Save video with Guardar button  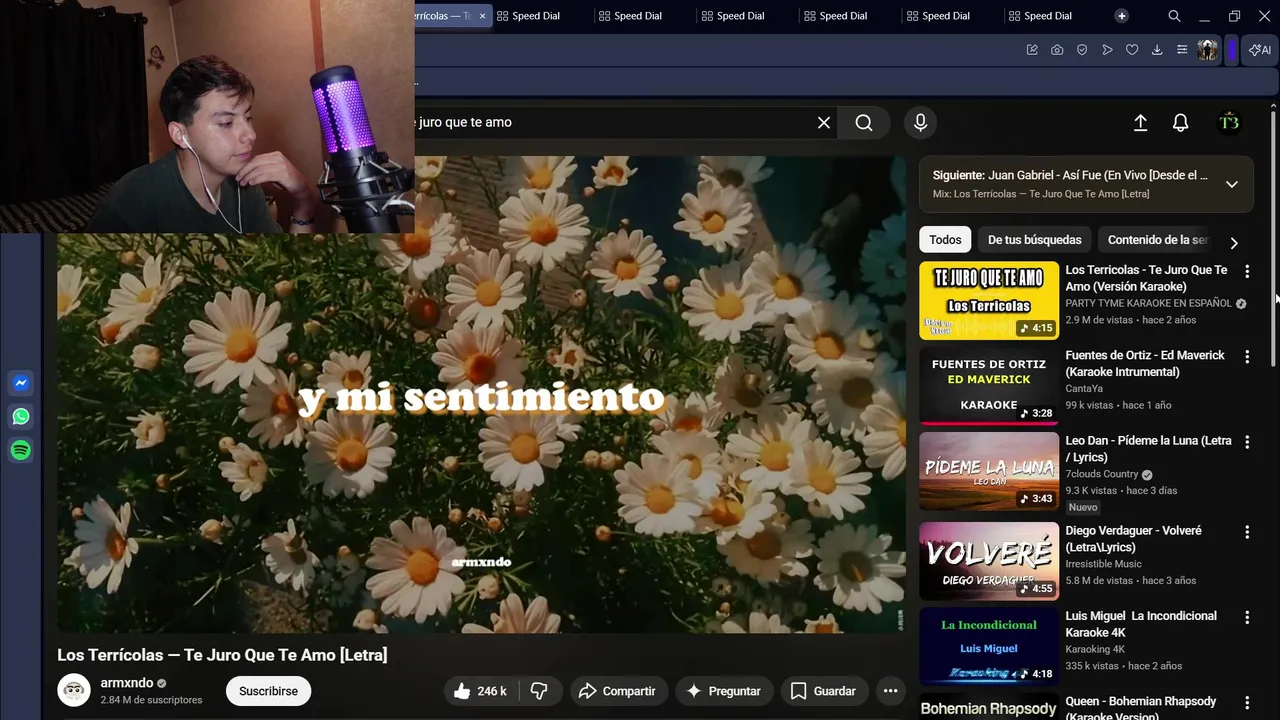tap(823, 691)
